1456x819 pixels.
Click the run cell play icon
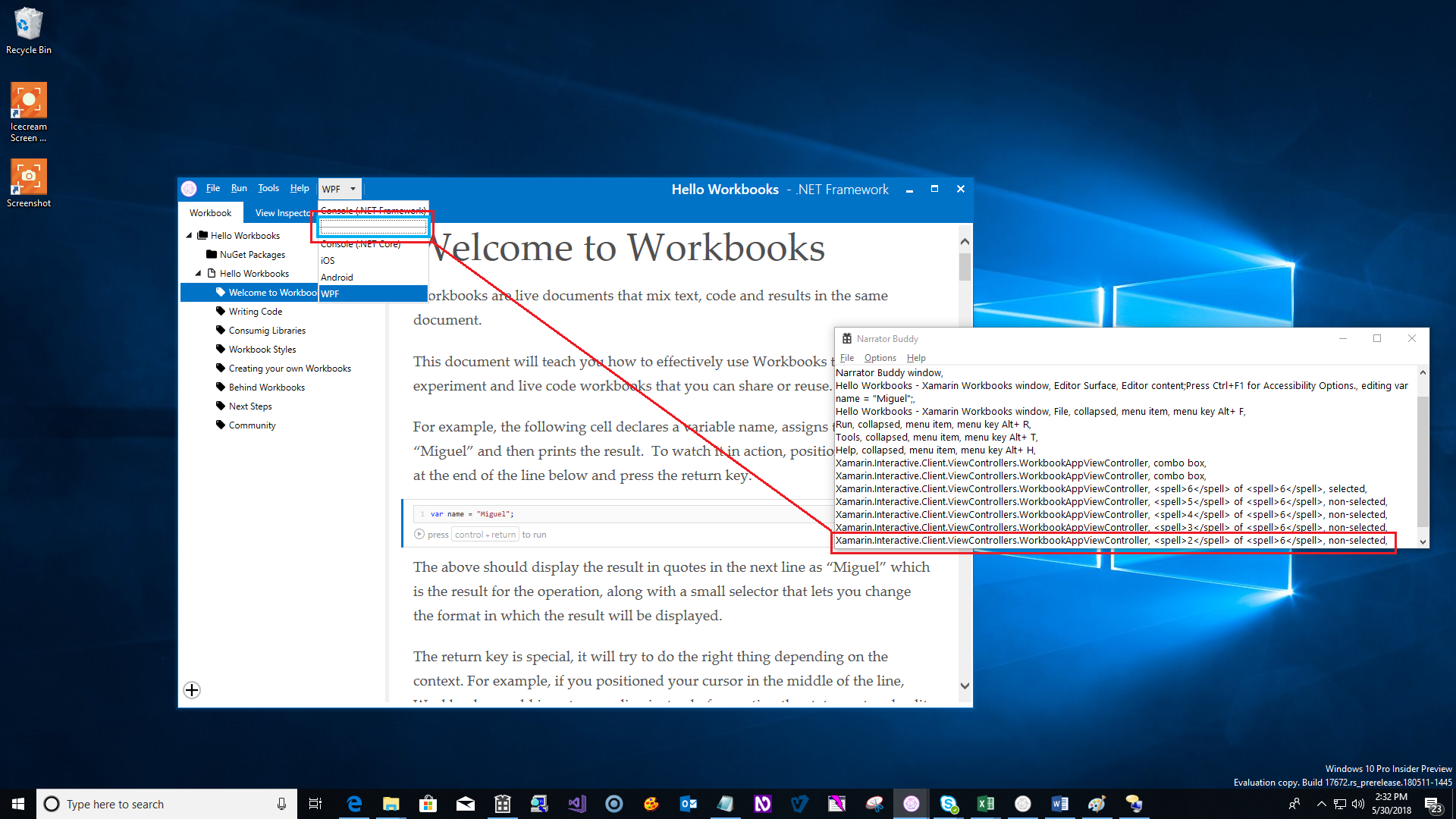pyautogui.click(x=419, y=535)
